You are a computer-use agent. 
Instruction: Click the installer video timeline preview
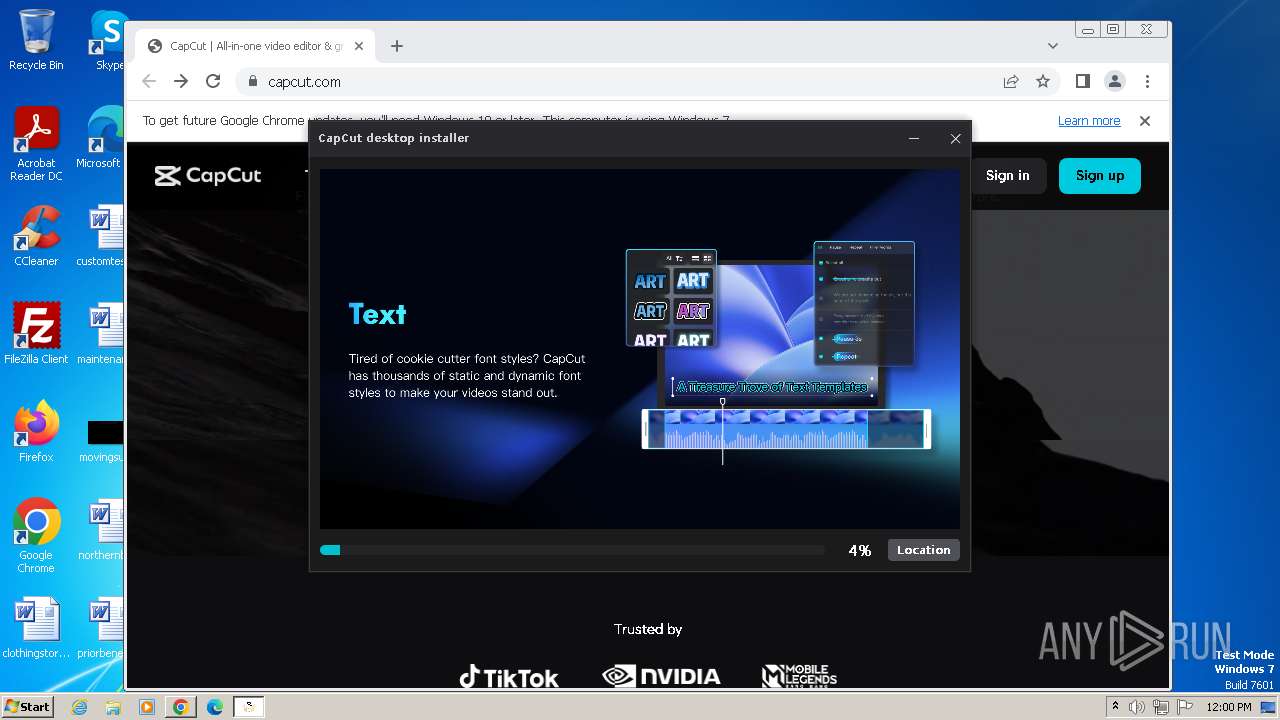pos(786,429)
